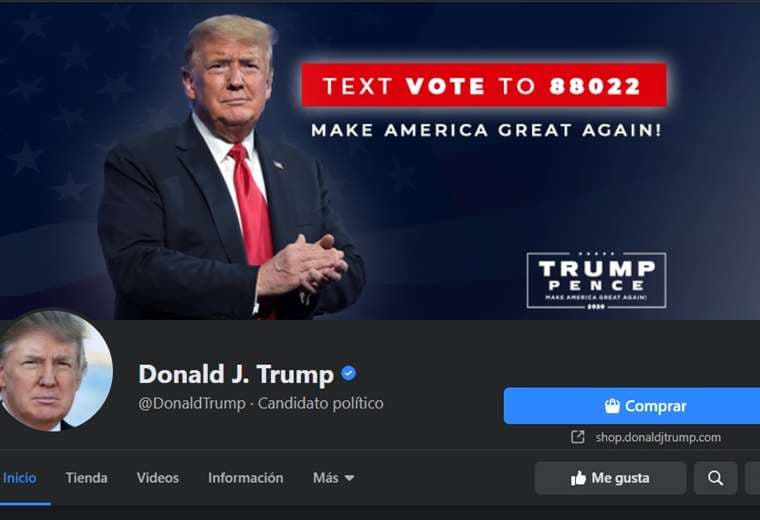Click the shopping bag icon on Comprar
This screenshot has height=520, width=760.
pos(612,406)
